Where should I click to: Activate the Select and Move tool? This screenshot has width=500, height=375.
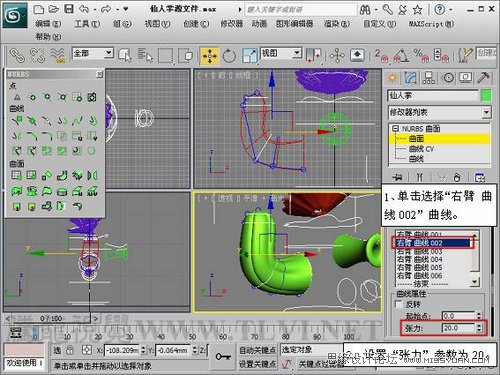click(x=209, y=56)
